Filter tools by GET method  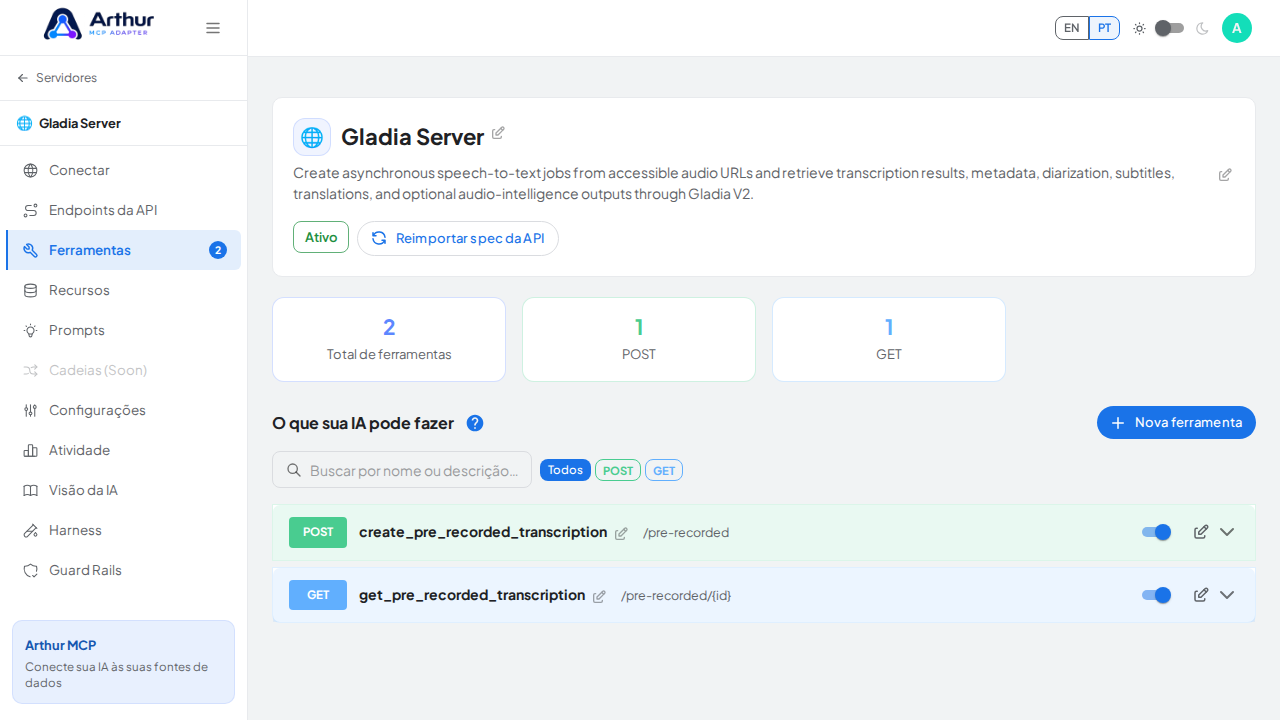coord(664,470)
